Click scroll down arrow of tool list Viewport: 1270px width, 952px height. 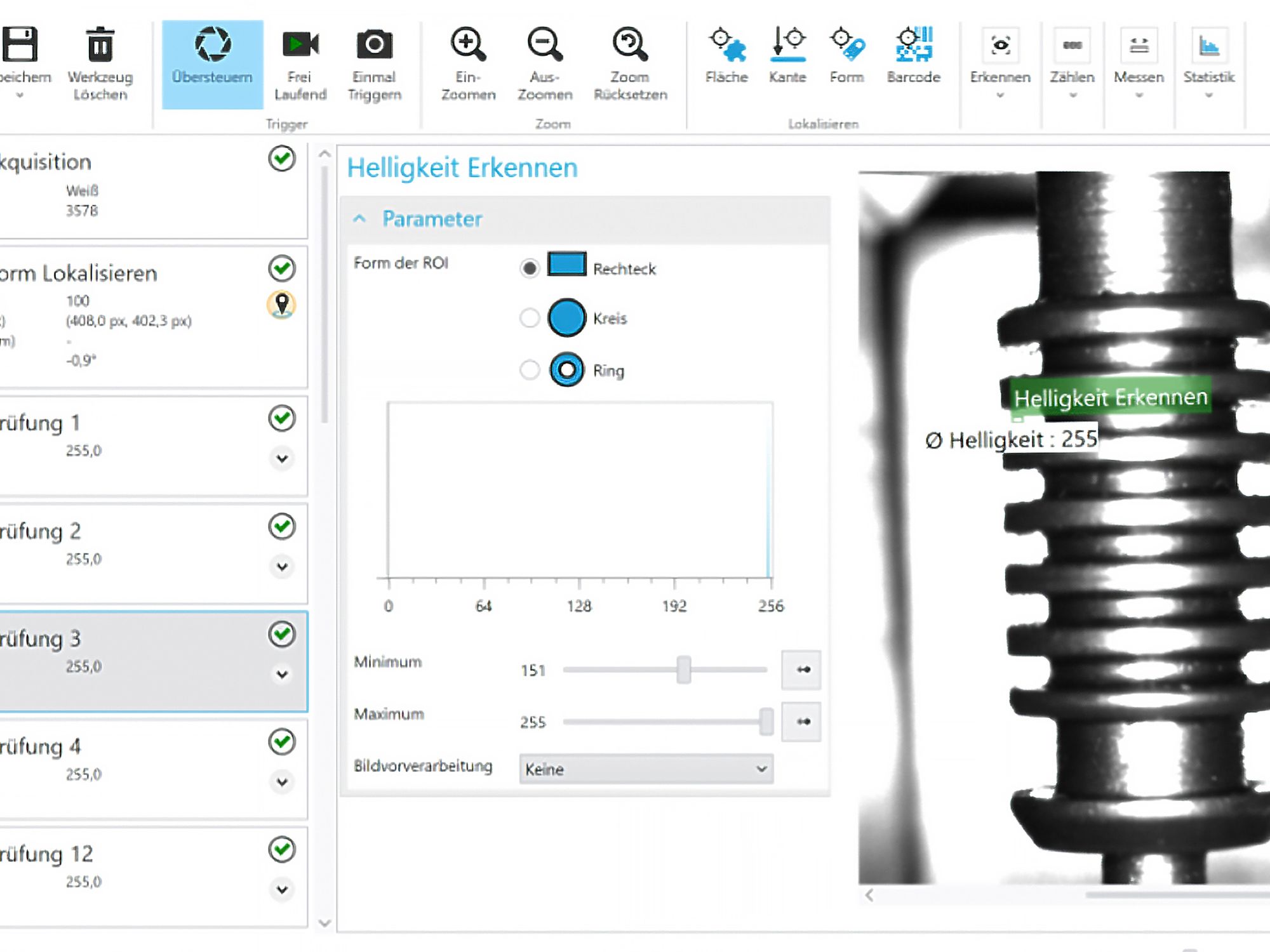(324, 923)
